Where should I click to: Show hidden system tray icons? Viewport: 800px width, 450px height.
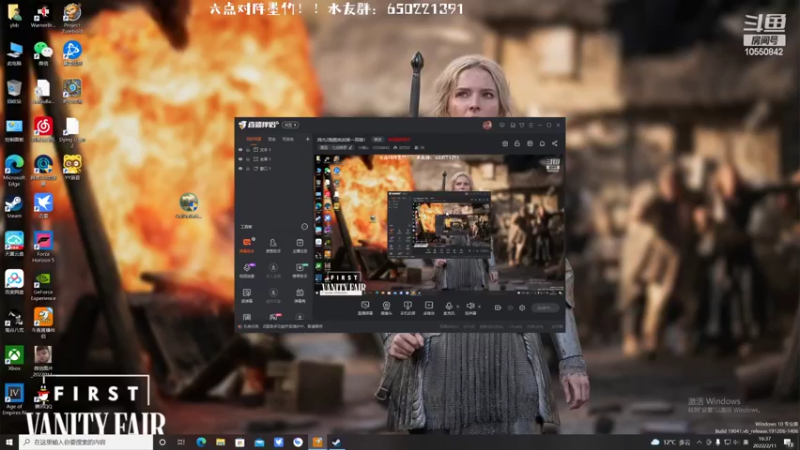coord(699,442)
